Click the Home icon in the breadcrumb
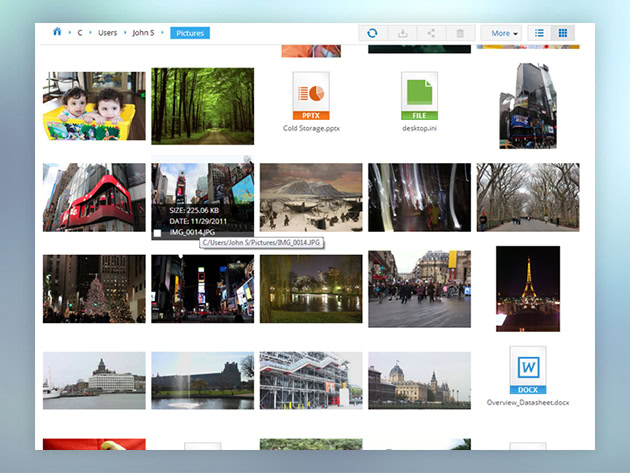The width and height of the screenshot is (630, 473). tap(57, 32)
